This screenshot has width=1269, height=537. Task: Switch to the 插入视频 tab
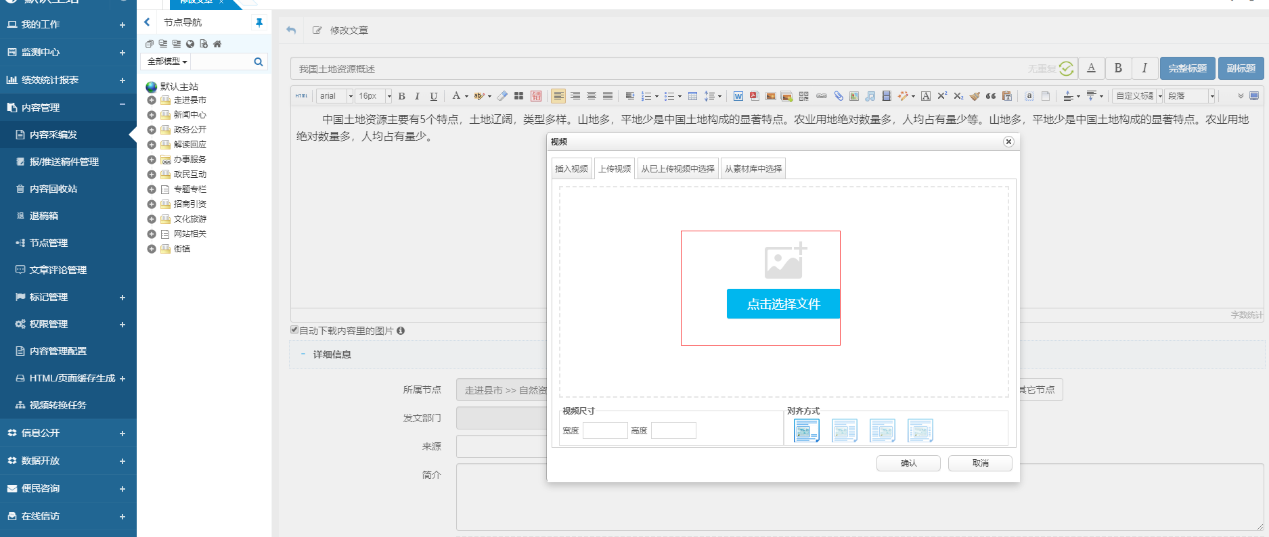click(x=571, y=169)
